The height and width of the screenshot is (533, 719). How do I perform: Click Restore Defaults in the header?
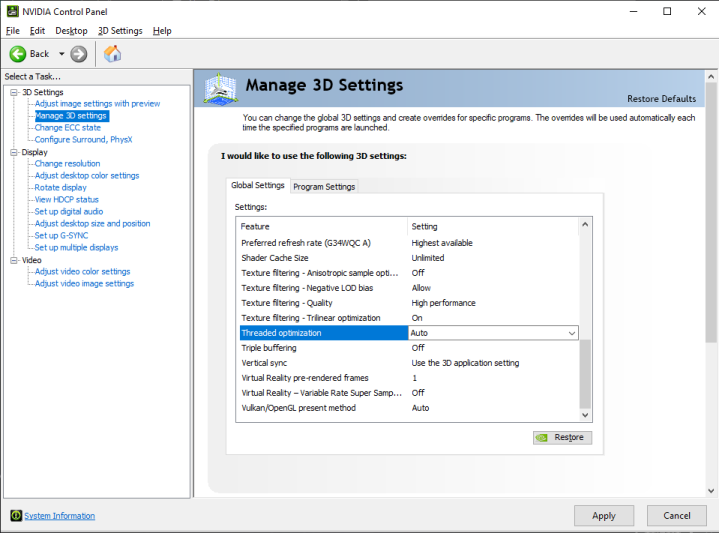tap(661, 99)
